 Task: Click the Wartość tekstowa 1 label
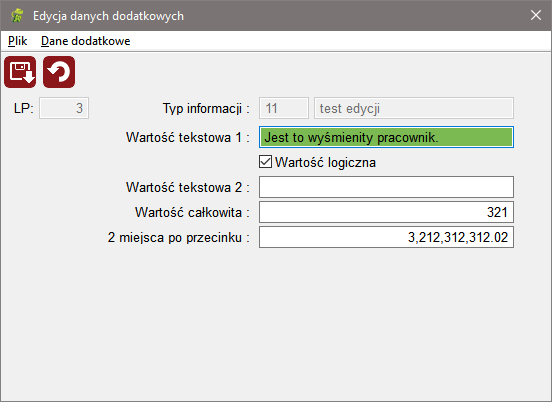tap(188, 137)
